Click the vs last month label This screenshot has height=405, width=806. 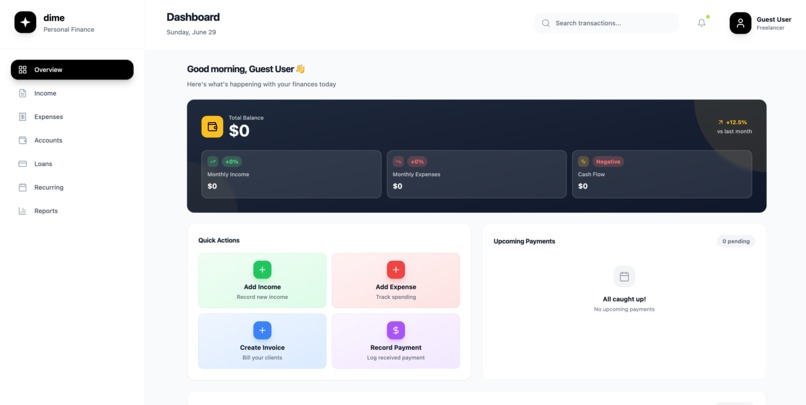735,132
